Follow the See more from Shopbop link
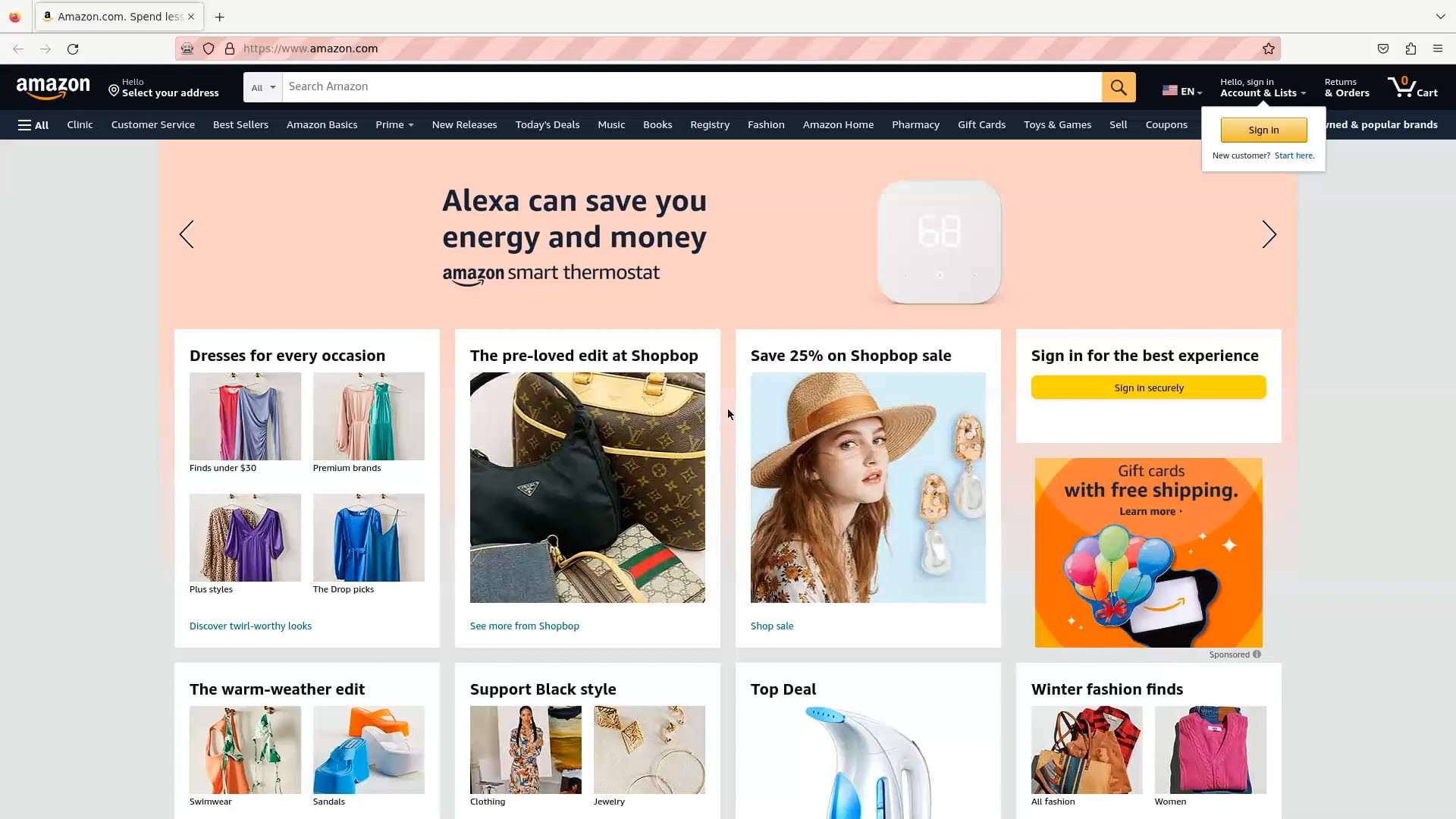 [x=524, y=626]
